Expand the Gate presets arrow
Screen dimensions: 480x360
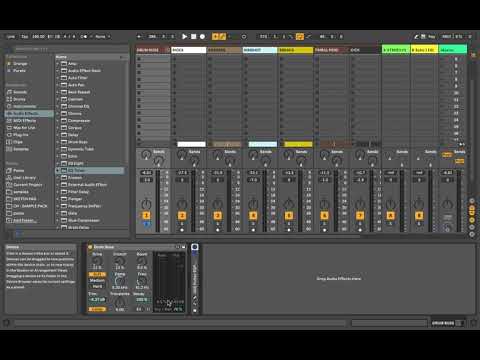pyautogui.click(x=58, y=213)
